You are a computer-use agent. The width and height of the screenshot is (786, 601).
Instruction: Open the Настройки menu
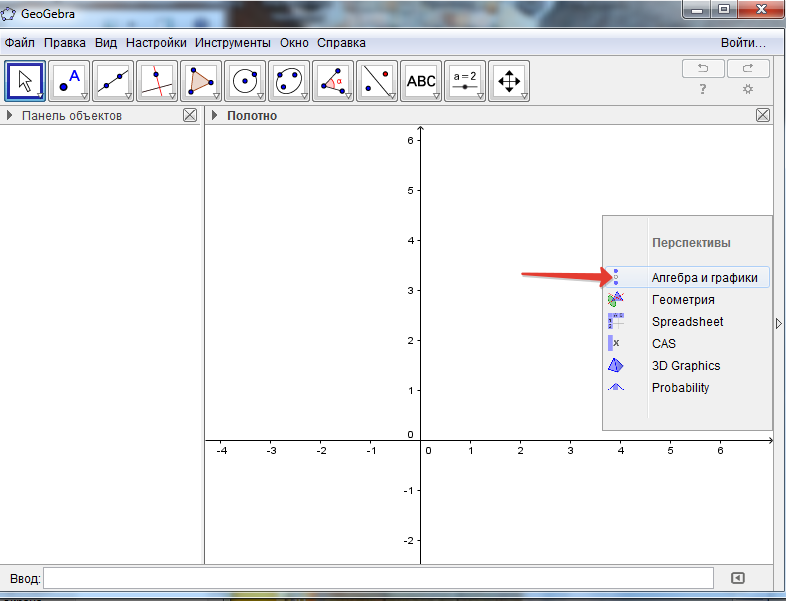[156, 43]
